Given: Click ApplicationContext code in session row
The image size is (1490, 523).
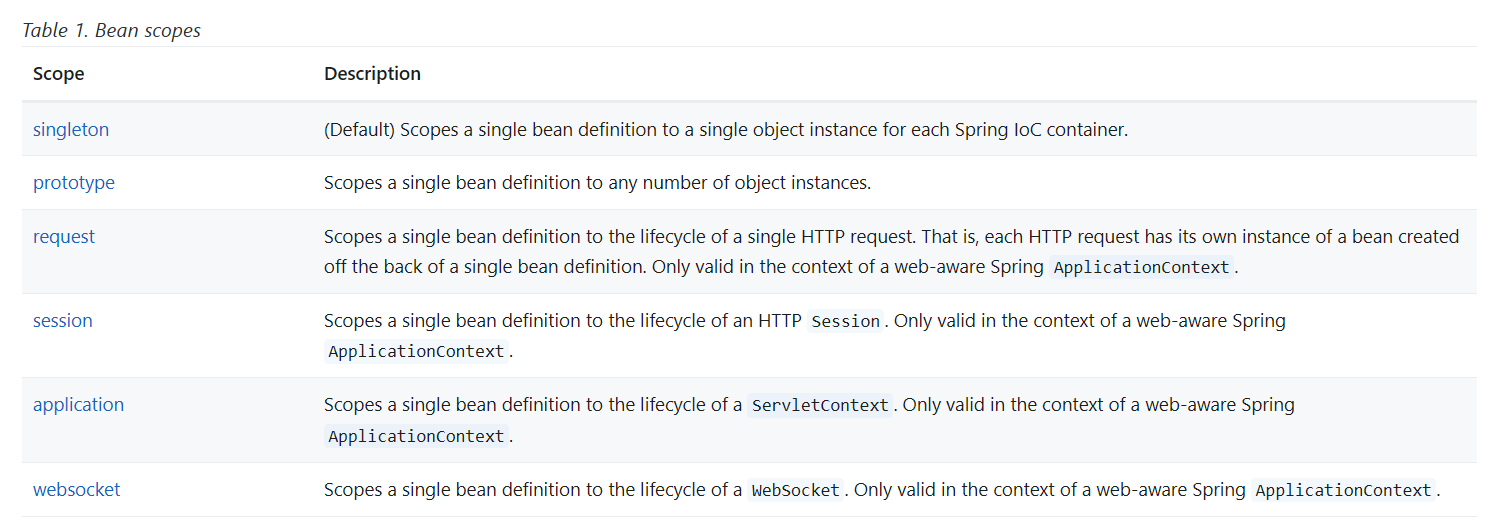Looking at the screenshot, I should click(x=417, y=352).
